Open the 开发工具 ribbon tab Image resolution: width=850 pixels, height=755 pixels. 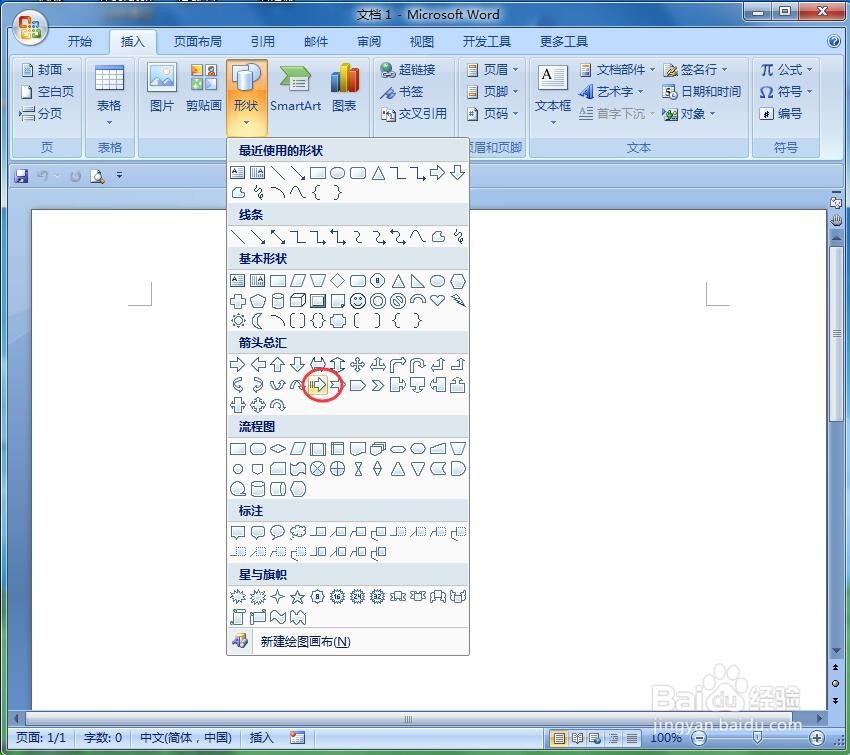tap(486, 41)
